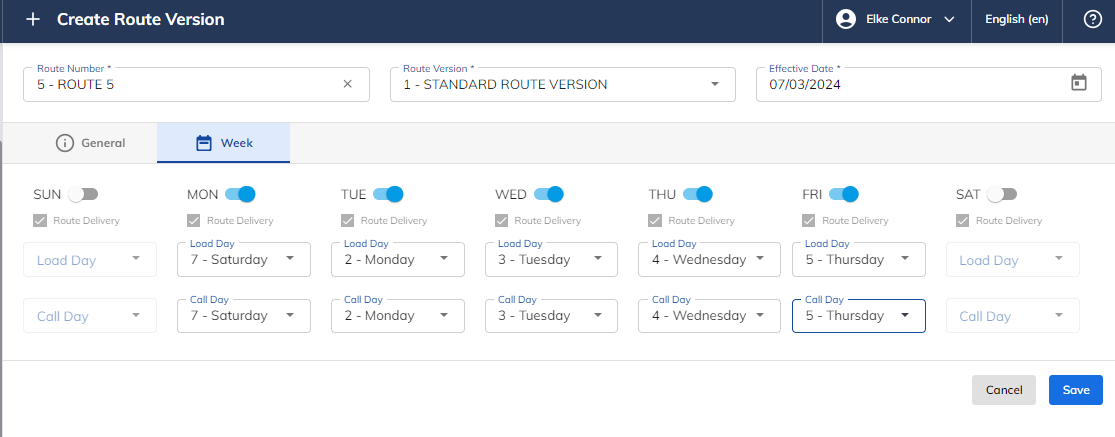This screenshot has height=437, width=1115.
Task: Open Thursday's Load Day dropdown showing 4 - Wednesday
Action: (705, 259)
